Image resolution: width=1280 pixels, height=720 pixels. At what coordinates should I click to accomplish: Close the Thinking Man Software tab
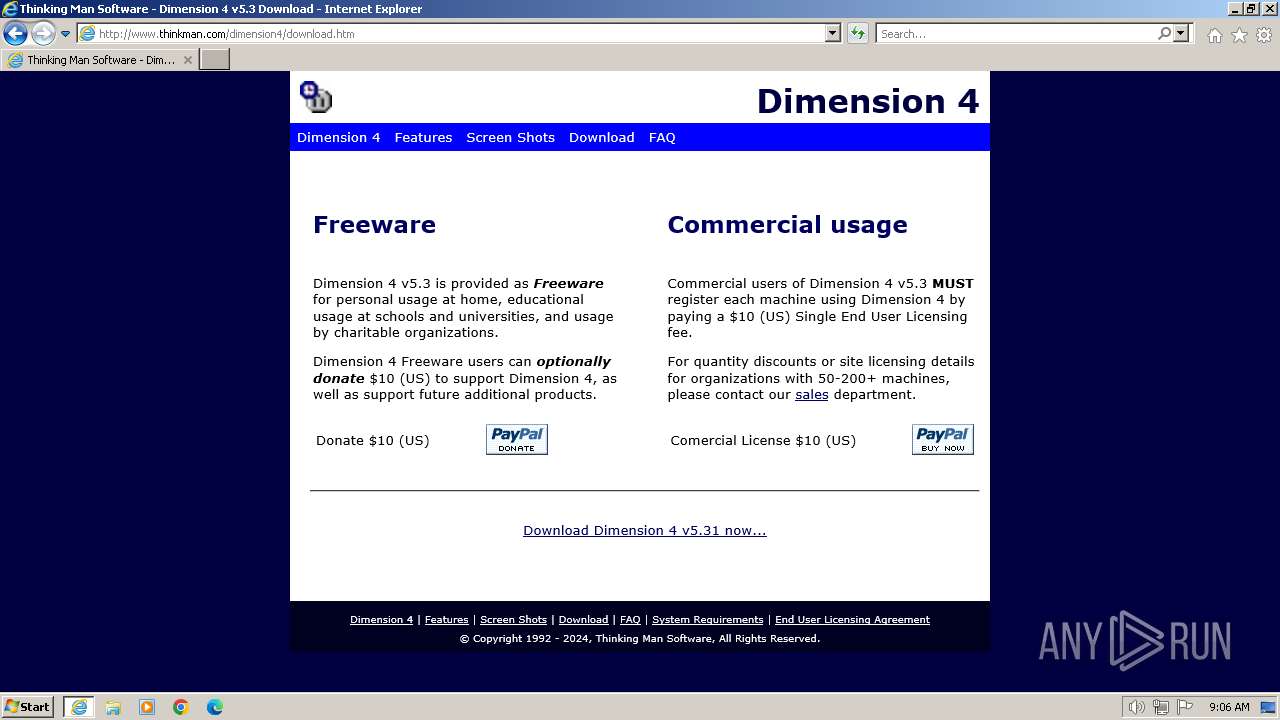(188, 60)
